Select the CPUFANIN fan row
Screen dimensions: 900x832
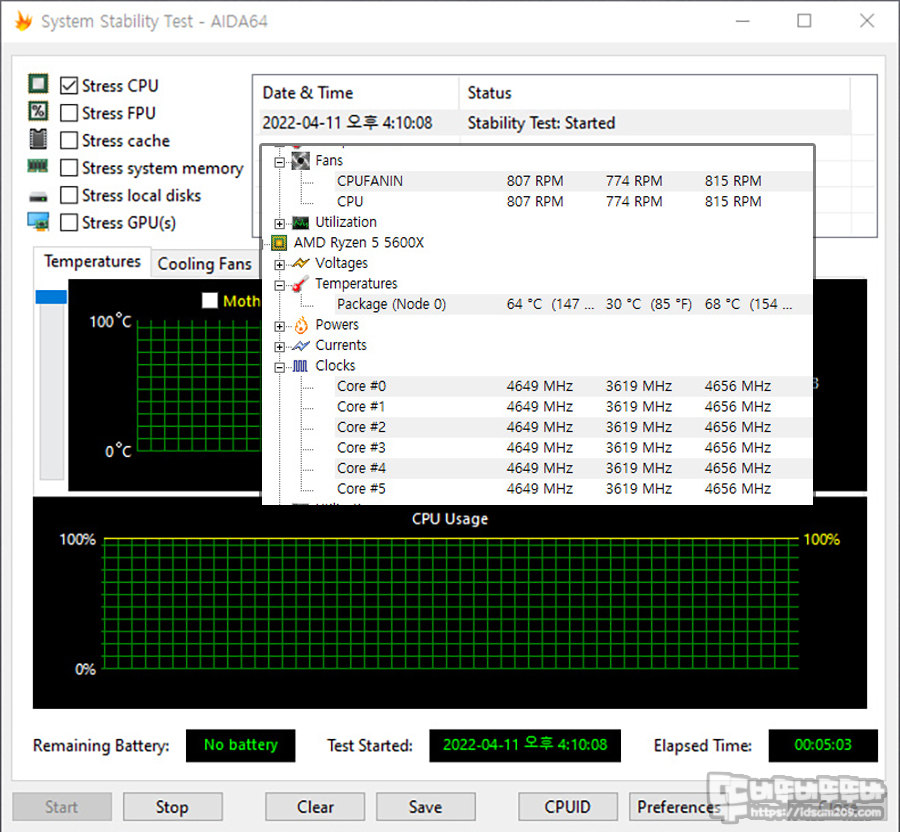click(573, 181)
